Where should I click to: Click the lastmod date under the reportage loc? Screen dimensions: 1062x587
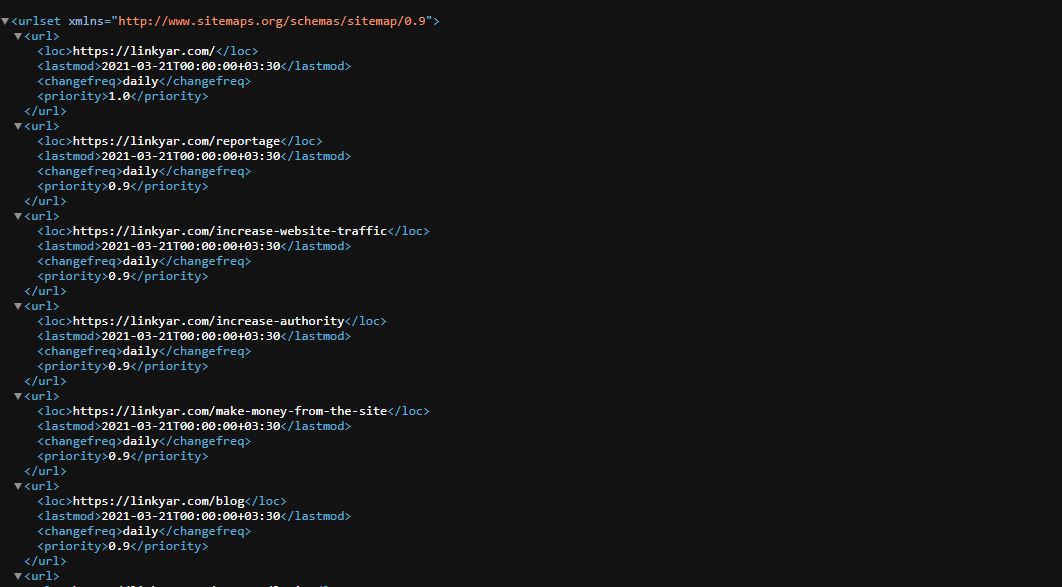[x=191, y=156]
